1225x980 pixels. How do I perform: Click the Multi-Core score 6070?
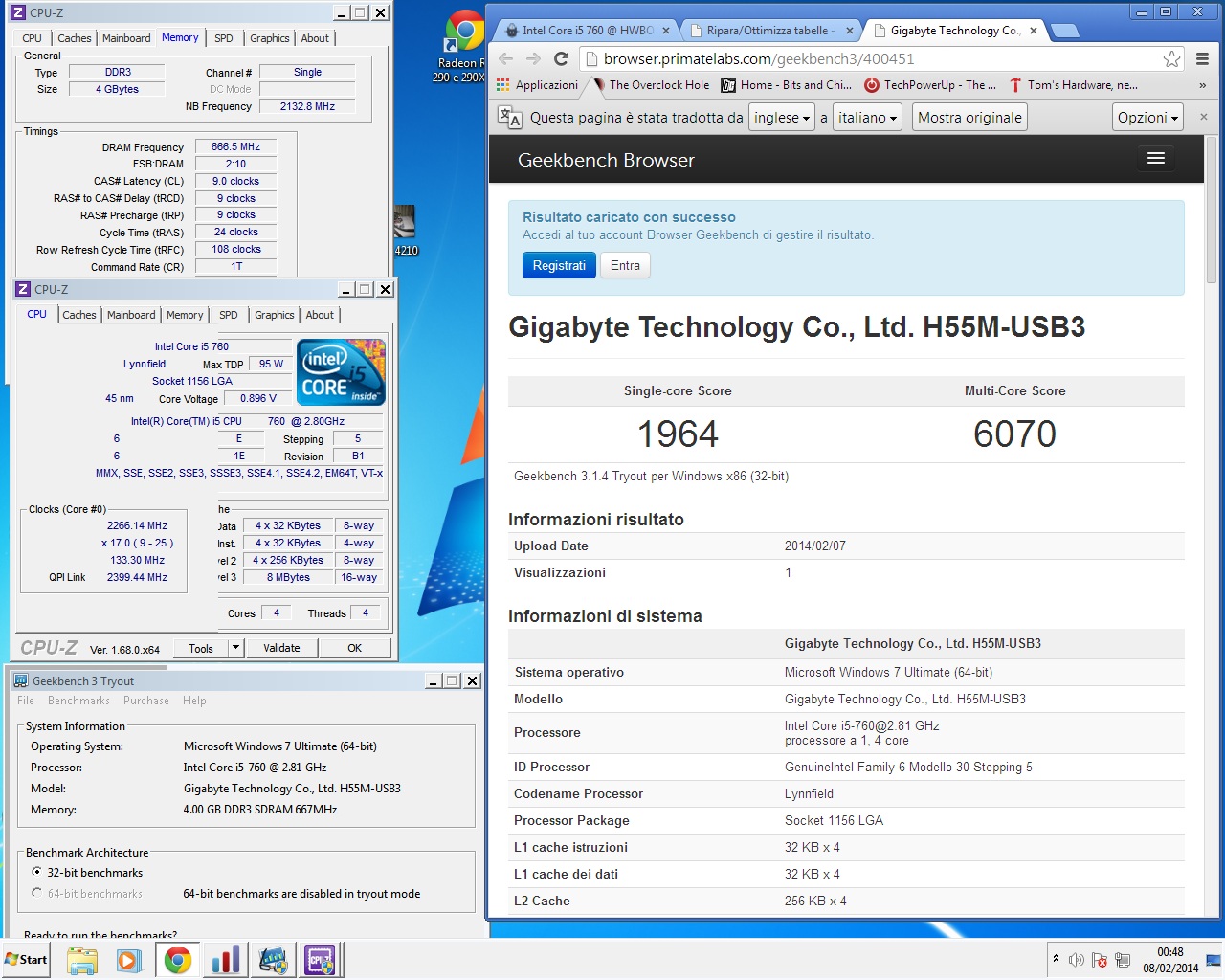(1014, 434)
